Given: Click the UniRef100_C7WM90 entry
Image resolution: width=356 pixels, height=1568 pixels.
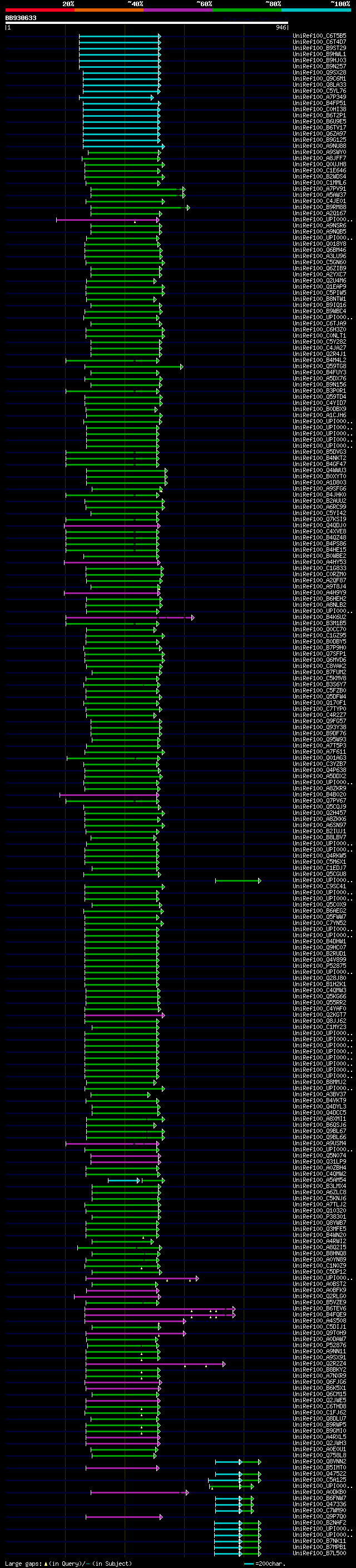Looking at the screenshot, I should [x=319, y=1511].
